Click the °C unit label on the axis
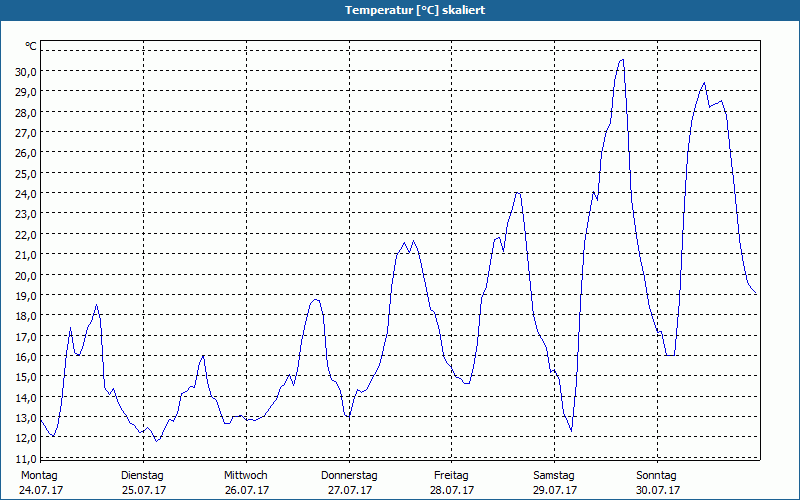Image resolution: width=800 pixels, height=500 pixels. point(31,46)
